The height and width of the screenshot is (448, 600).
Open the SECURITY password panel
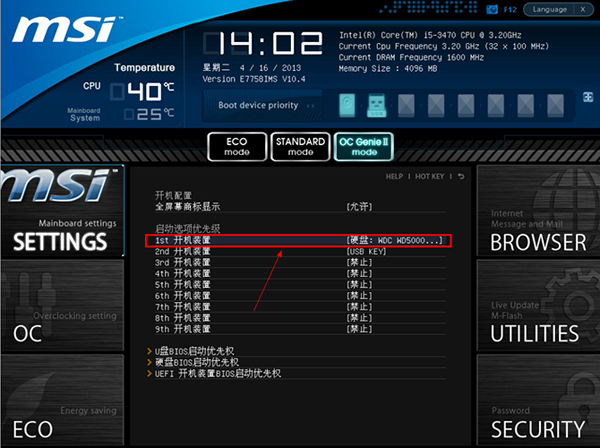pos(538,400)
